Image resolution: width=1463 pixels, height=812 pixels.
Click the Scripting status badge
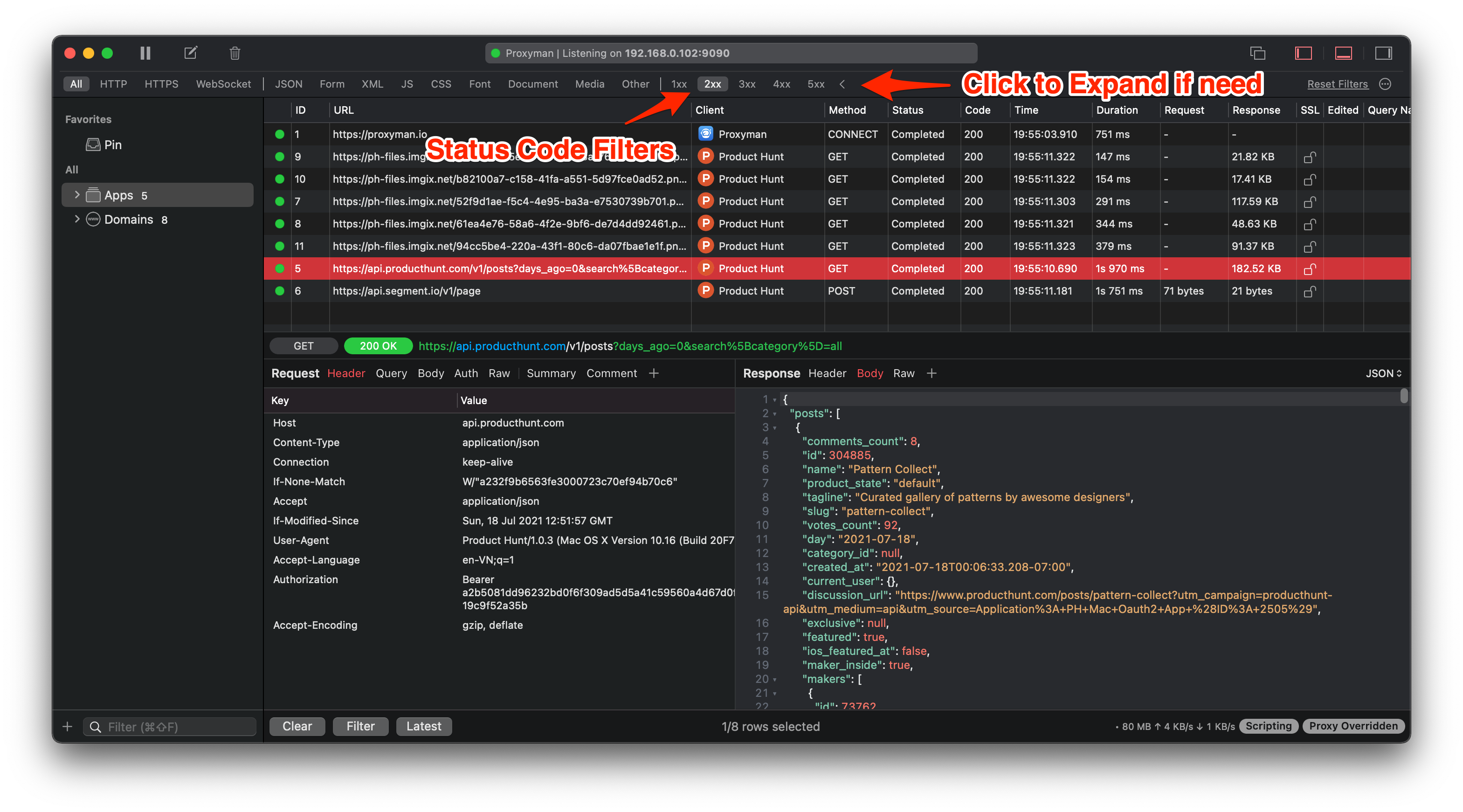(1268, 726)
